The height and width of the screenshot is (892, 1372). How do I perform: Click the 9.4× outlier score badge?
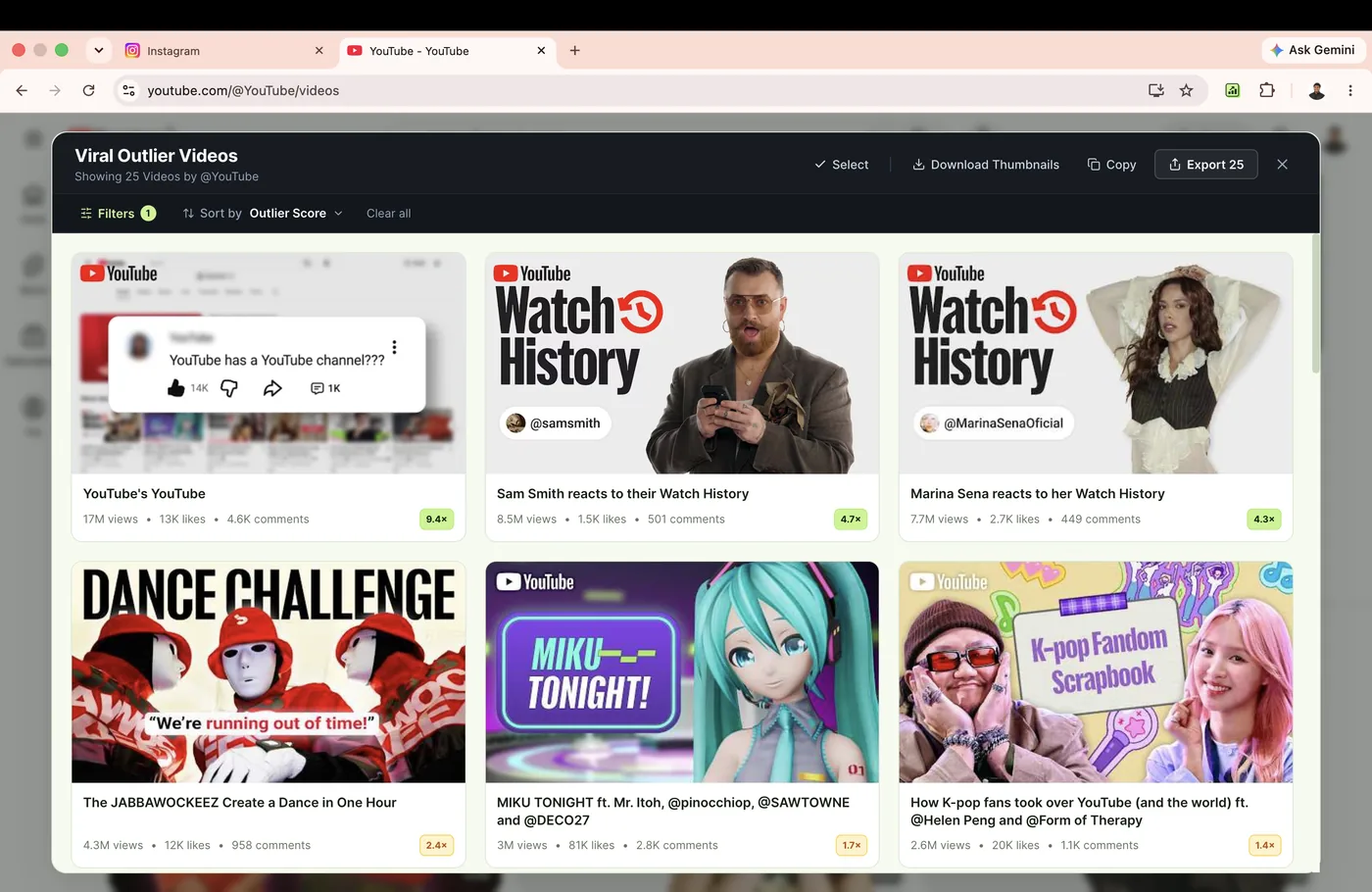pos(436,520)
